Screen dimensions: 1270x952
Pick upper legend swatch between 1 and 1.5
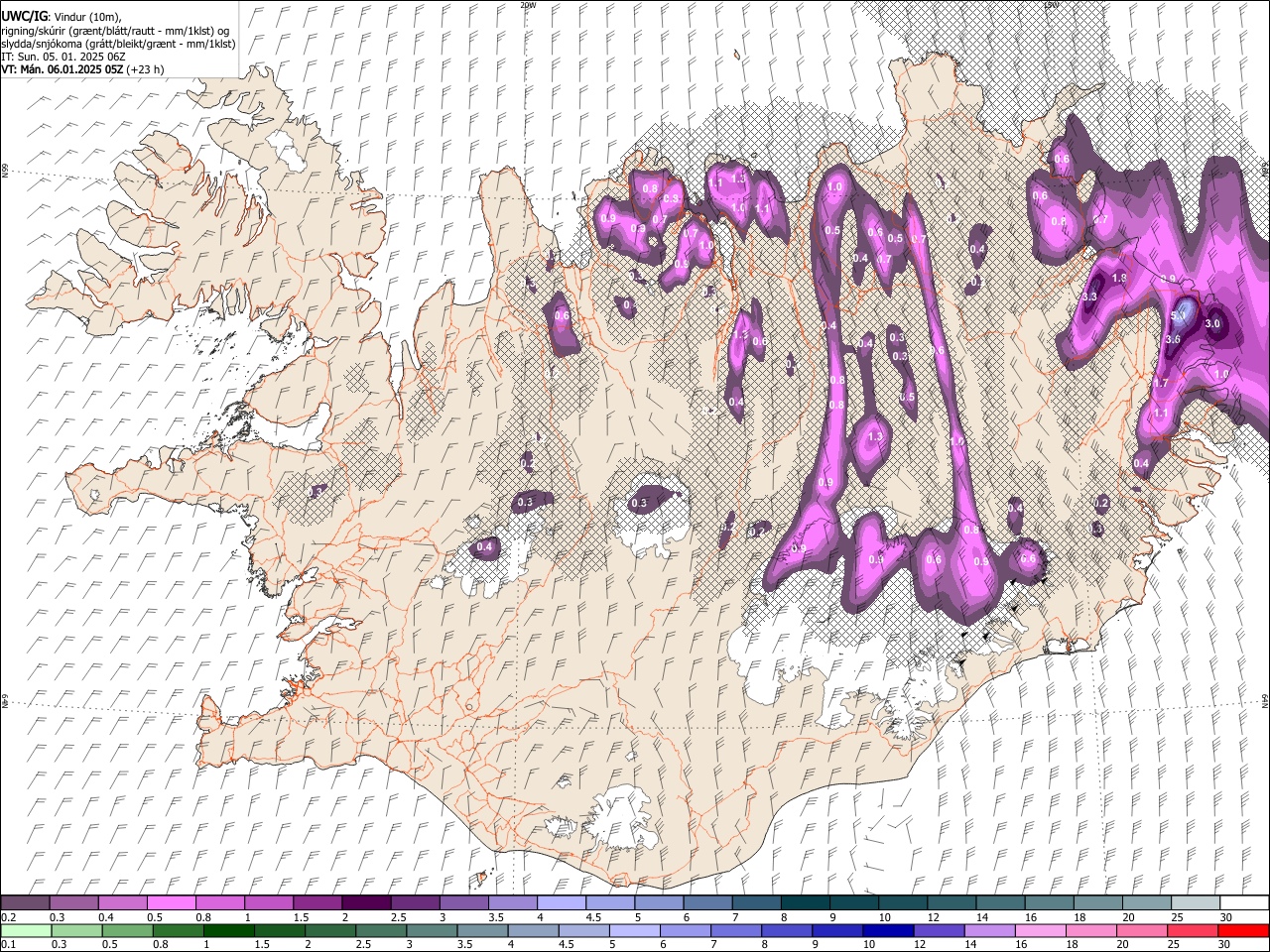(x=269, y=902)
